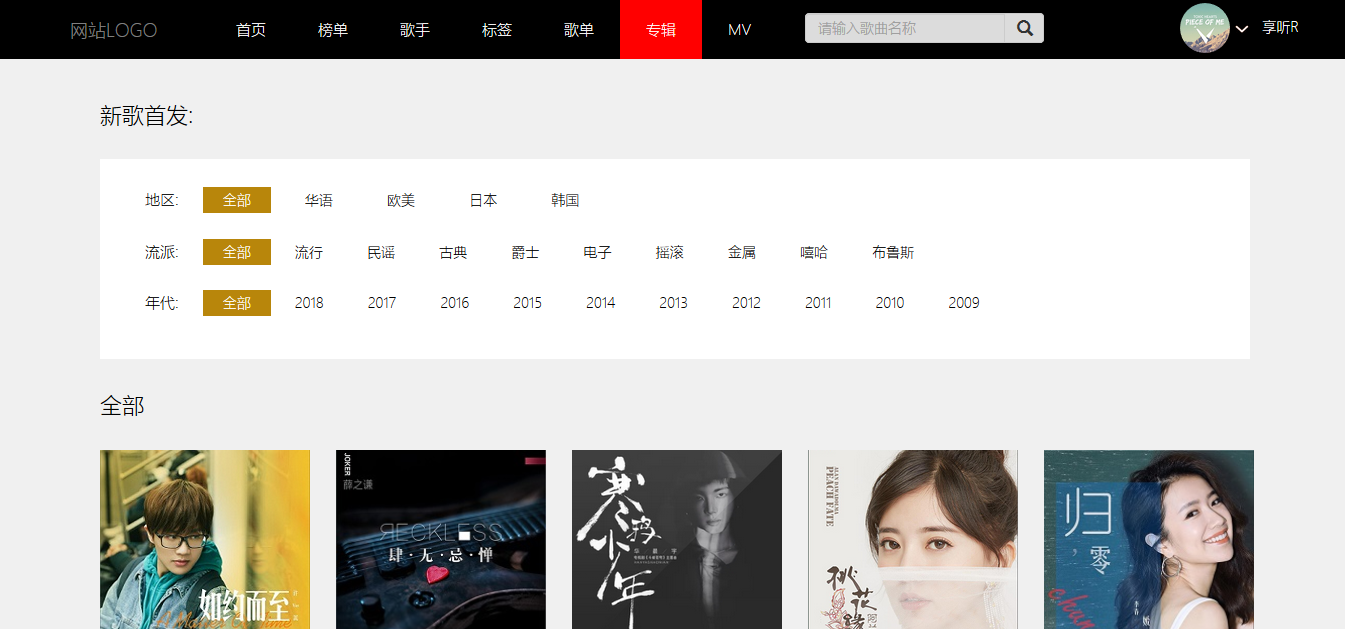
Task: Open the 标签 nav item
Action: tap(497, 30)
